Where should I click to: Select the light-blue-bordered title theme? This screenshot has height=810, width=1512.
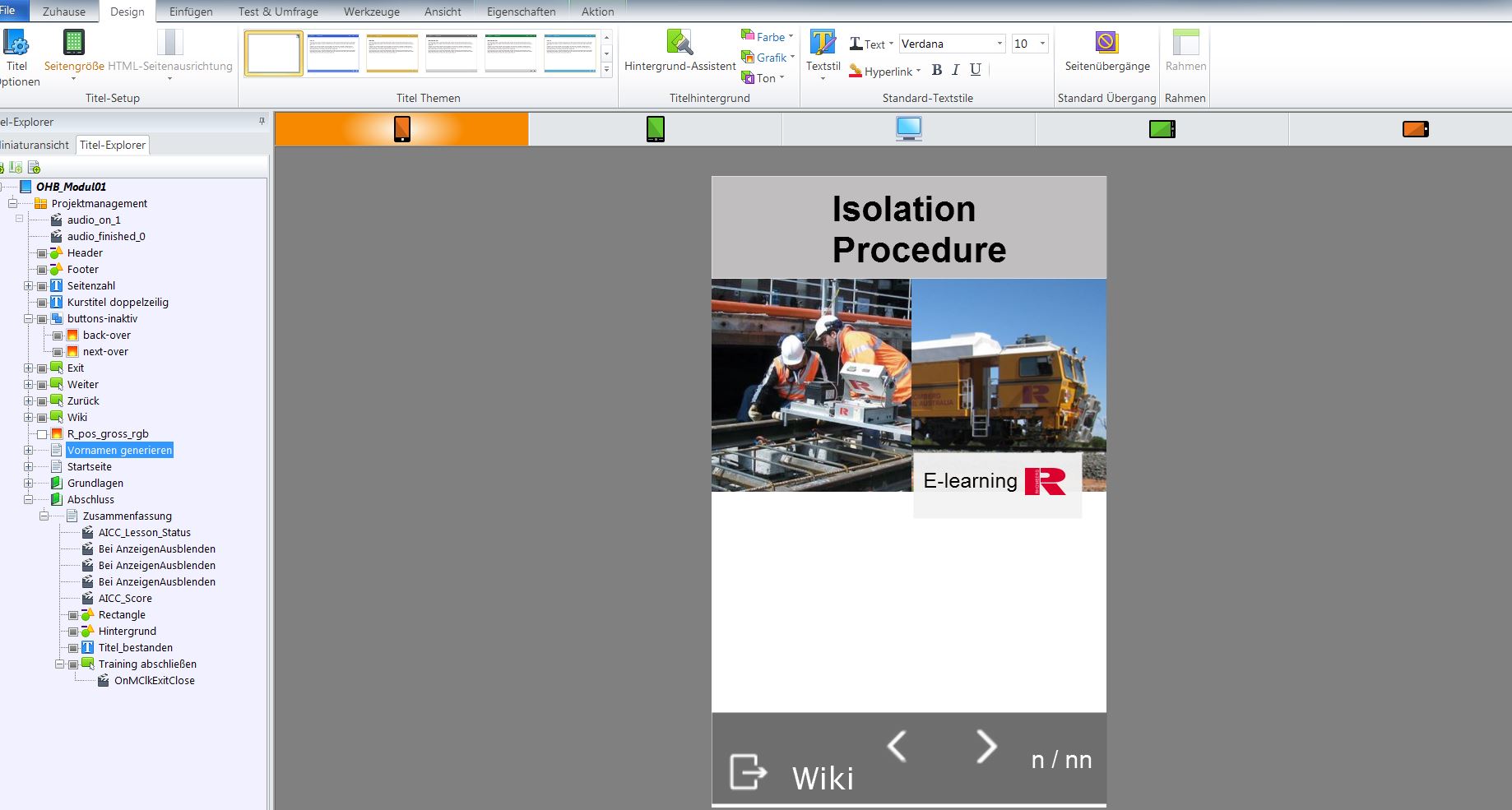coord(570,53)
